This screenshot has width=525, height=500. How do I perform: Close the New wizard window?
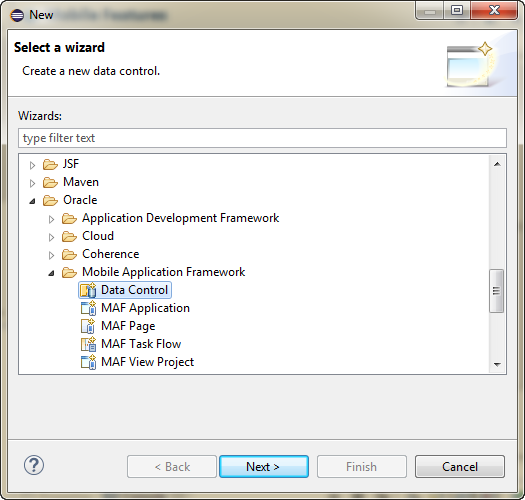[494, 11]
